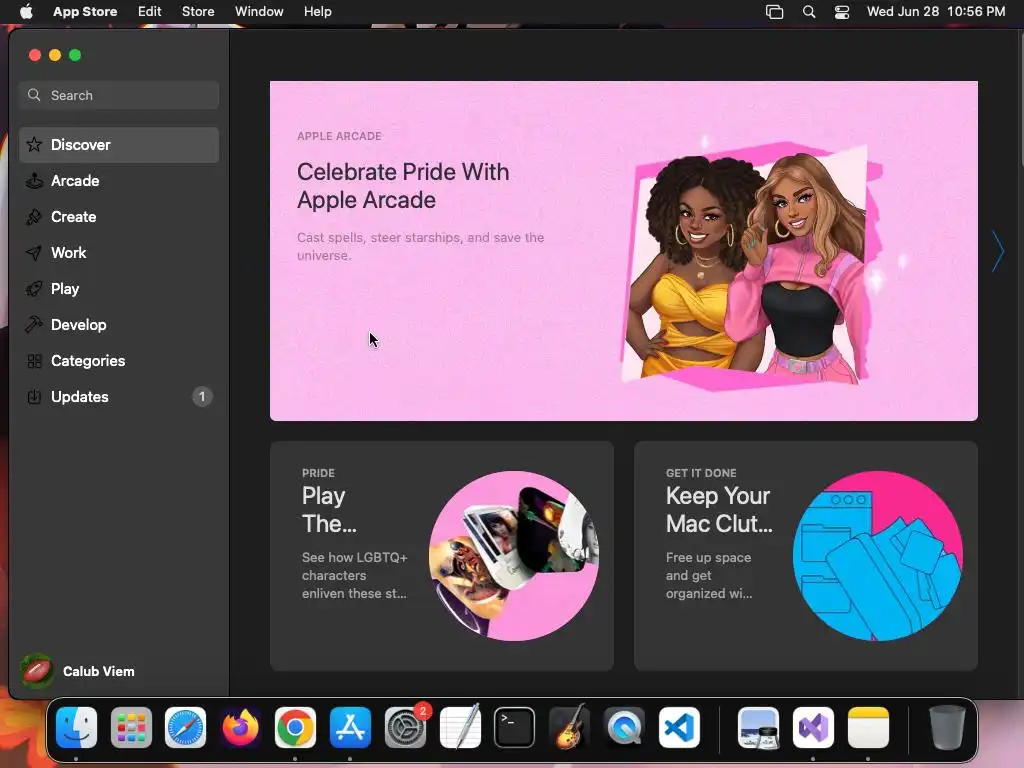The height and width of the screenshot is (768, 1024).
Task: Open the Help menu
Action: pyautogui.click(x=317, y=12)
